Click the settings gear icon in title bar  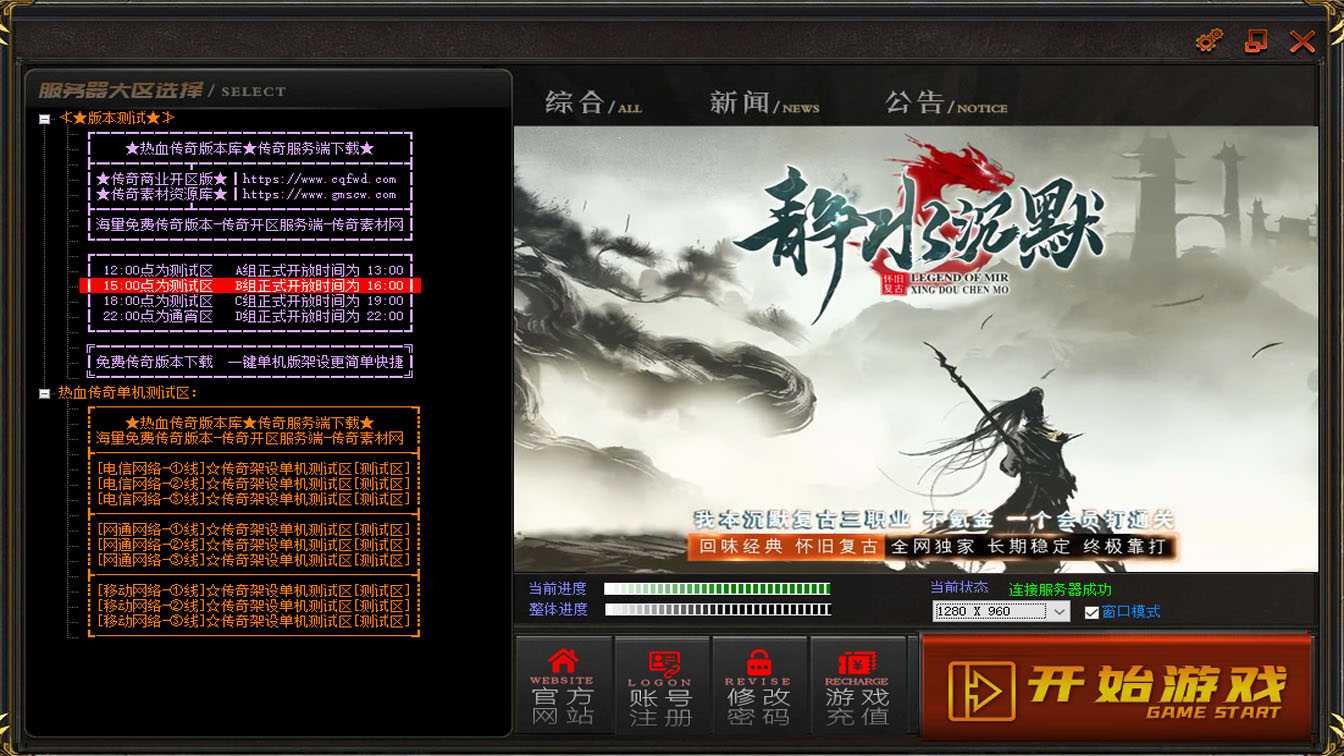click(x=1209, y=41)
